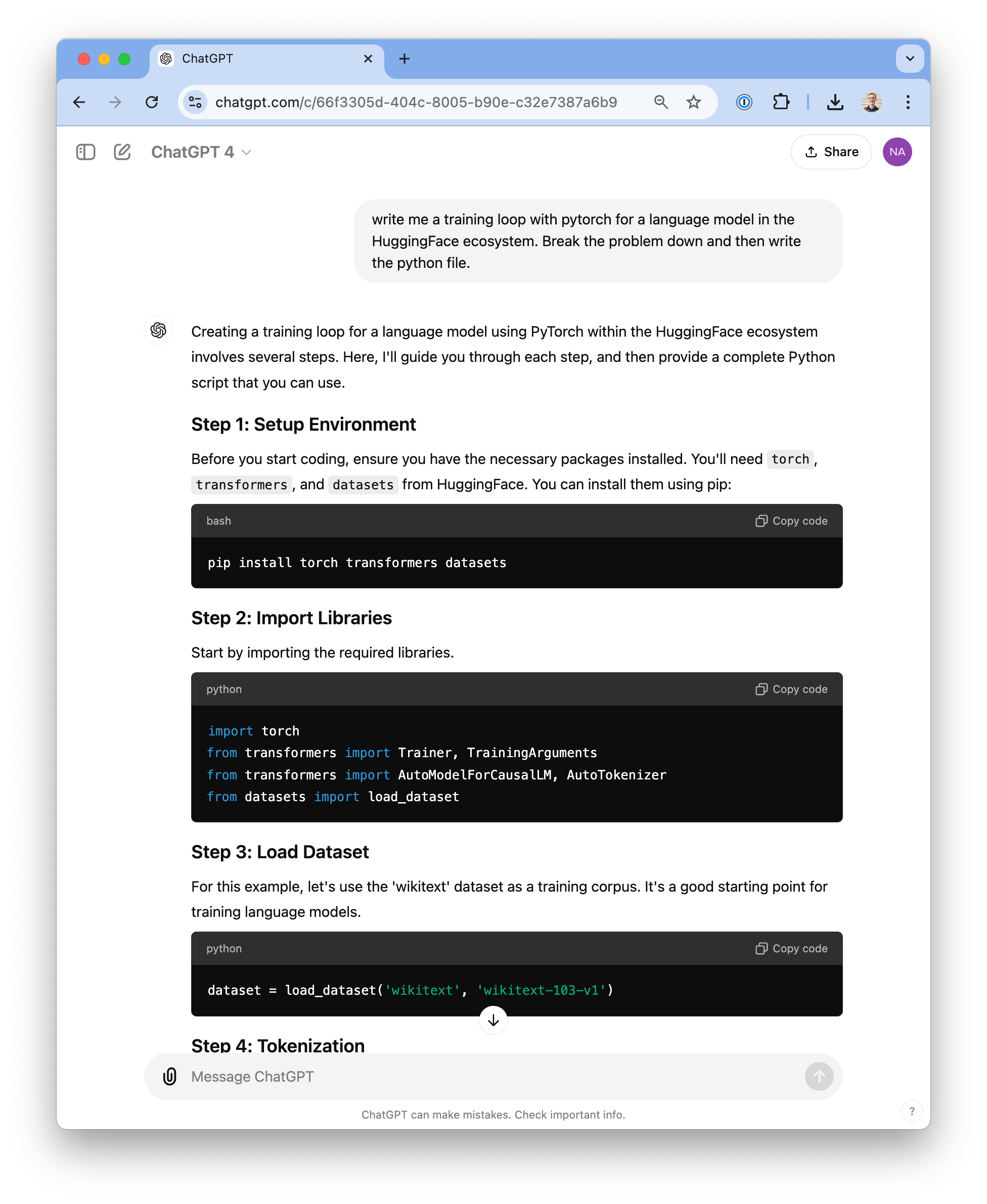Screen dimensions: 987x1204
Task: Open the site permissions icon in the address bar
Action: click(x=195, y=102)
